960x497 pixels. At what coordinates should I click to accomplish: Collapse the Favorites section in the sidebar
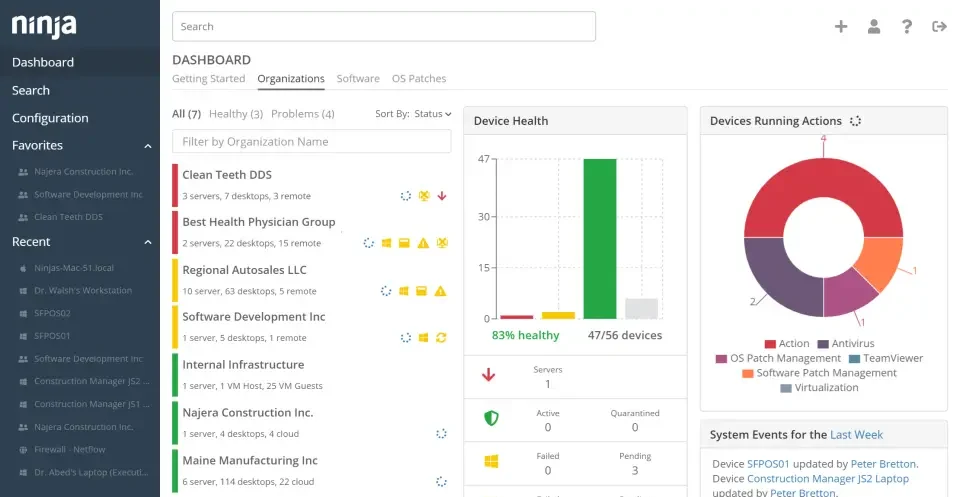[148, 146]
